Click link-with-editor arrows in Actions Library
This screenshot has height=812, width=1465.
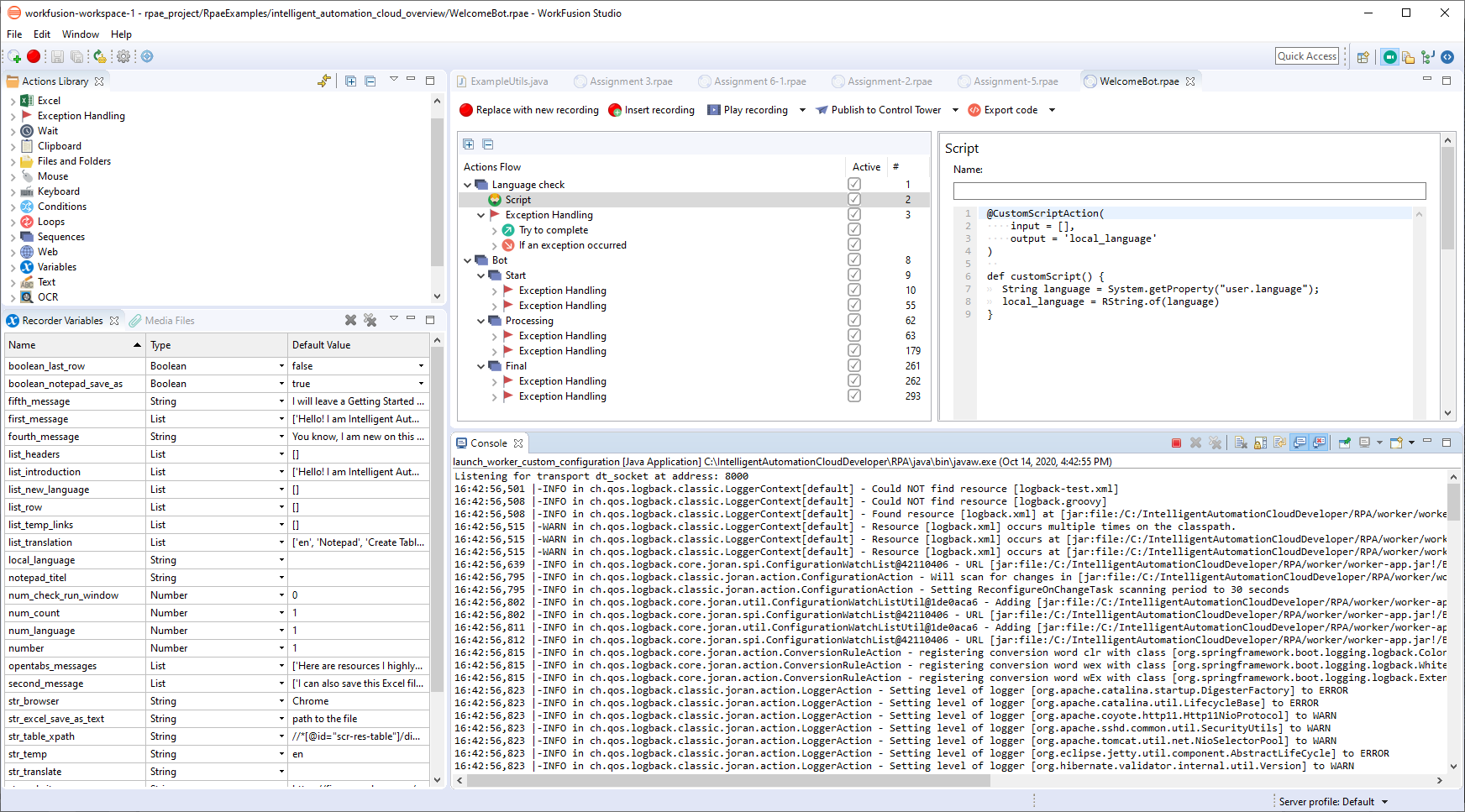coord(324,81)
